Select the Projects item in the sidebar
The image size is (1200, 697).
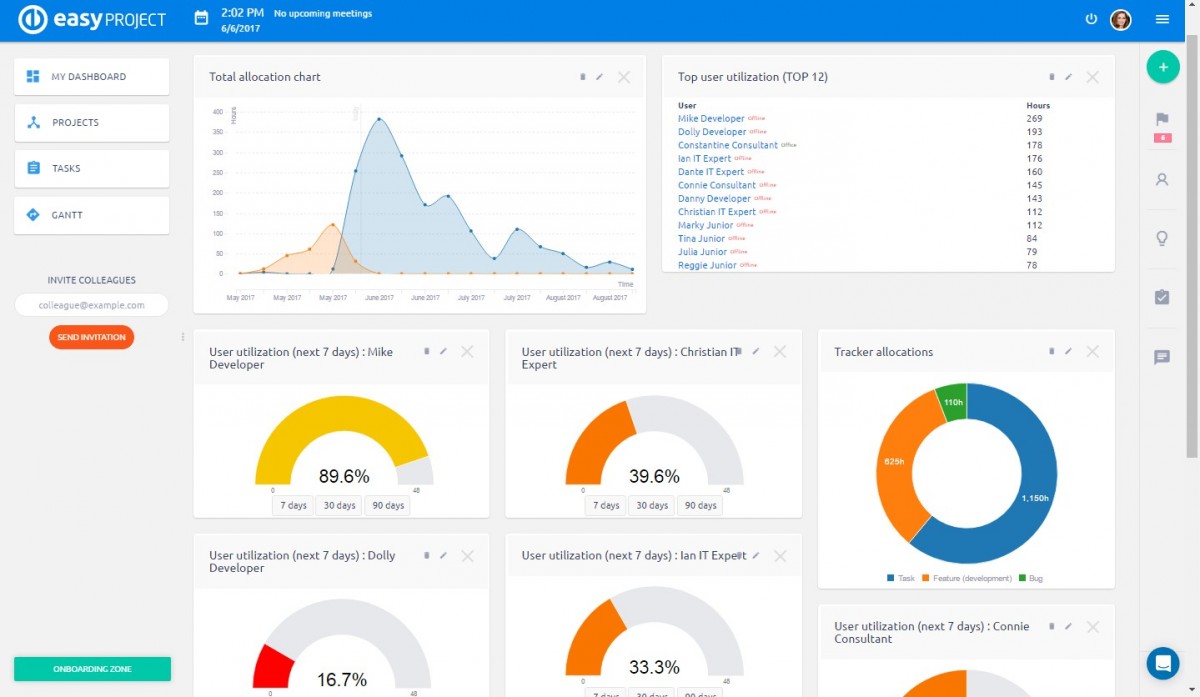tap(91, 122)
